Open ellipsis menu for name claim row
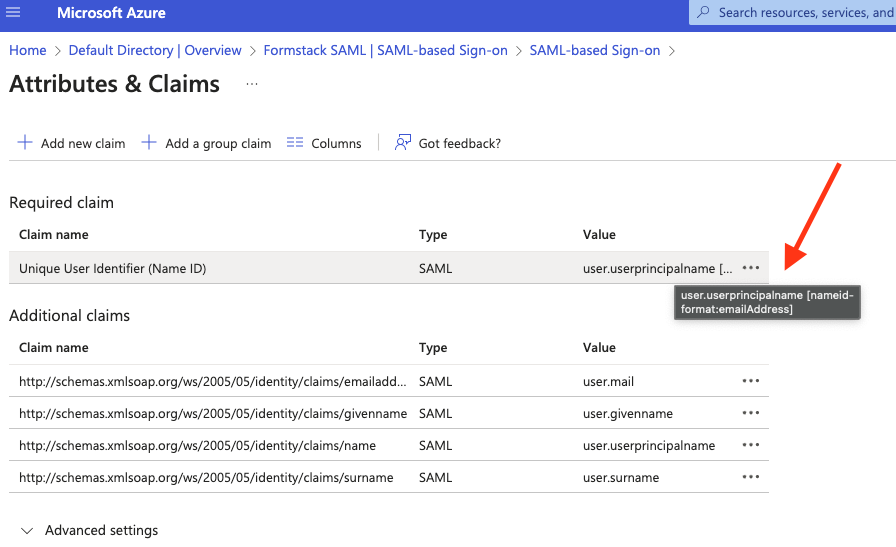This screenshot has height=547, width=896. click(751, 445)
